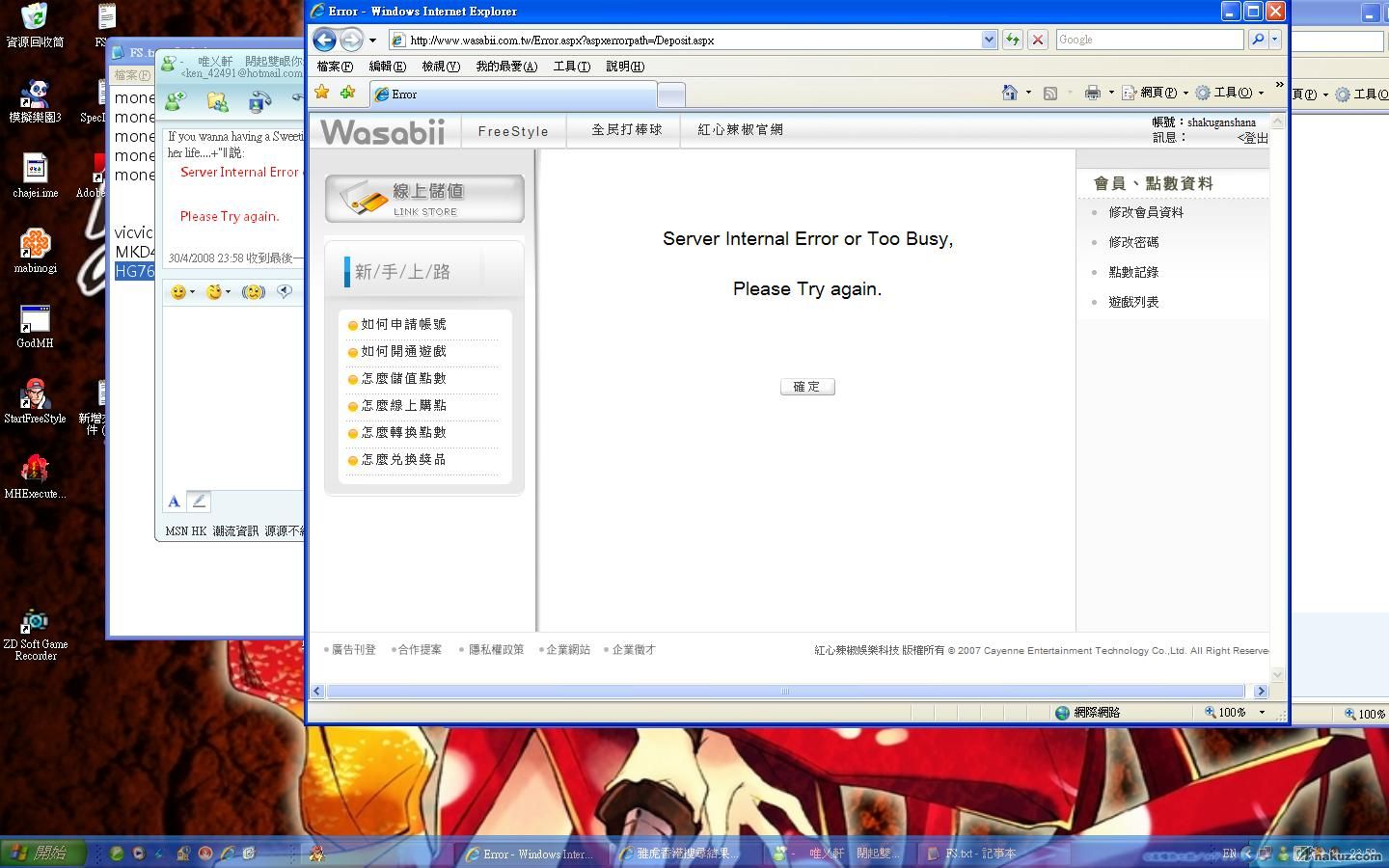Image resolution: width=1389 pixels, height=868 pixels.
Task: Open the 修改會員資料 link
Action: click(1145, 212)
